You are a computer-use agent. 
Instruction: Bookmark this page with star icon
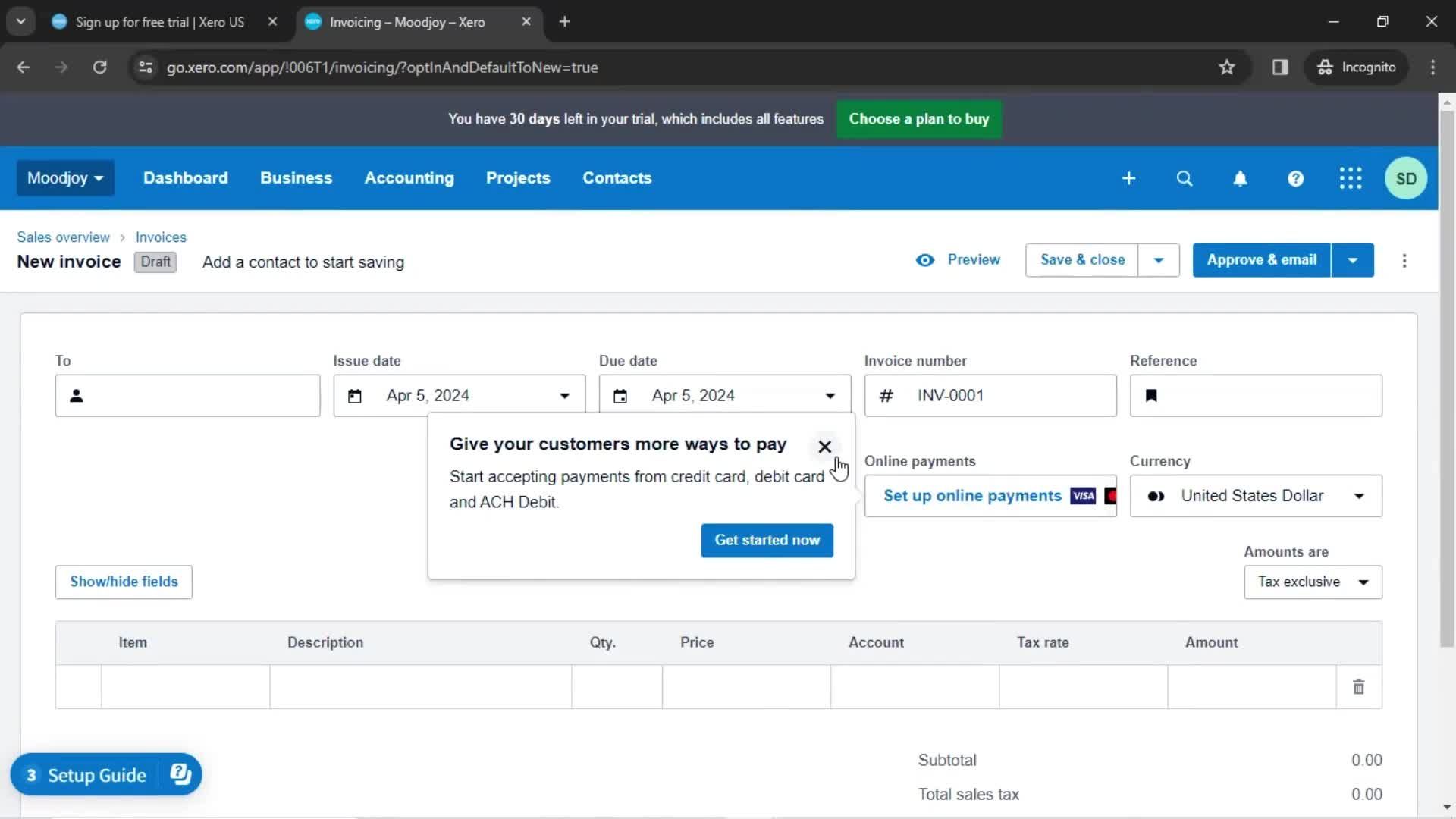[1227, 67]
